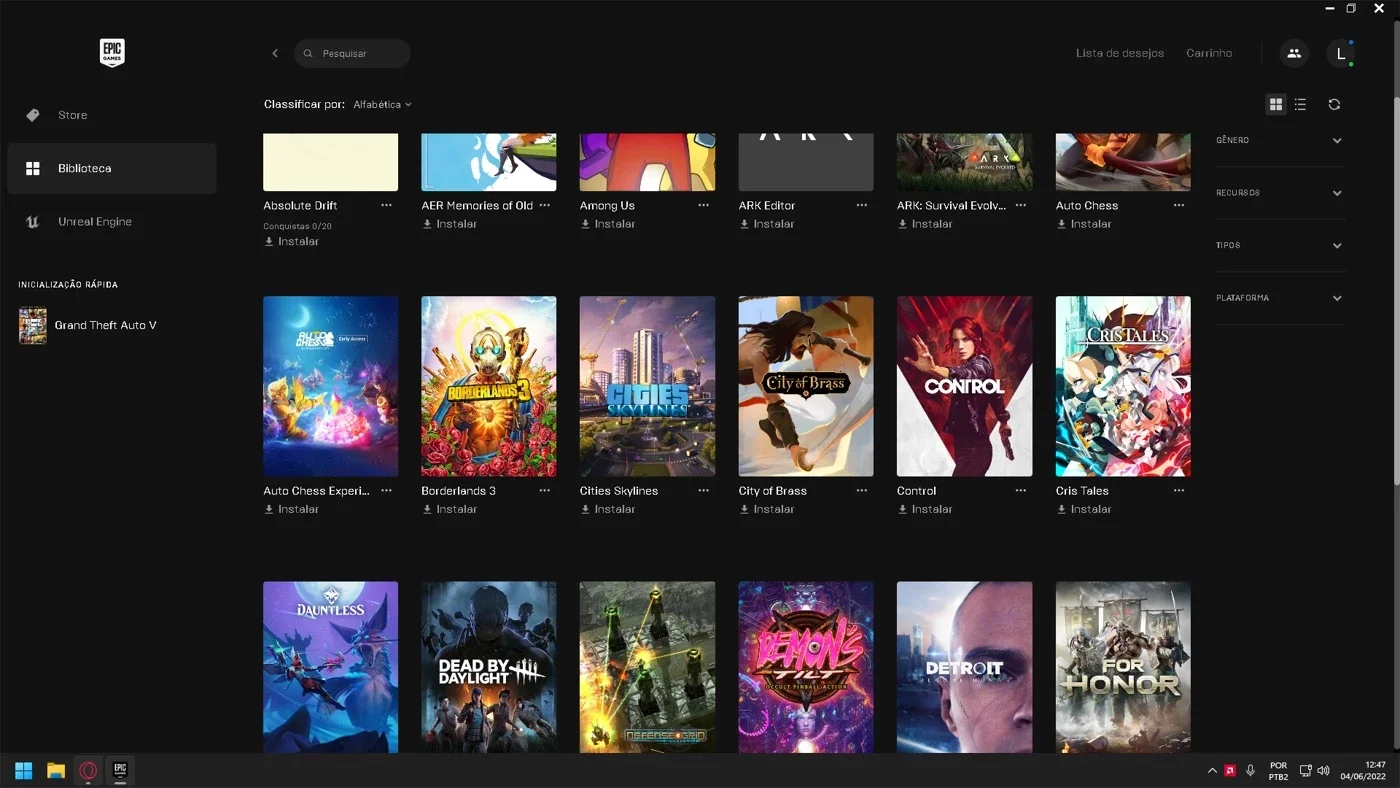The height and width of the screenshot is (788, 1400).
Task: Click the Store tag icon in sidebar
Action: pos(33,115)
